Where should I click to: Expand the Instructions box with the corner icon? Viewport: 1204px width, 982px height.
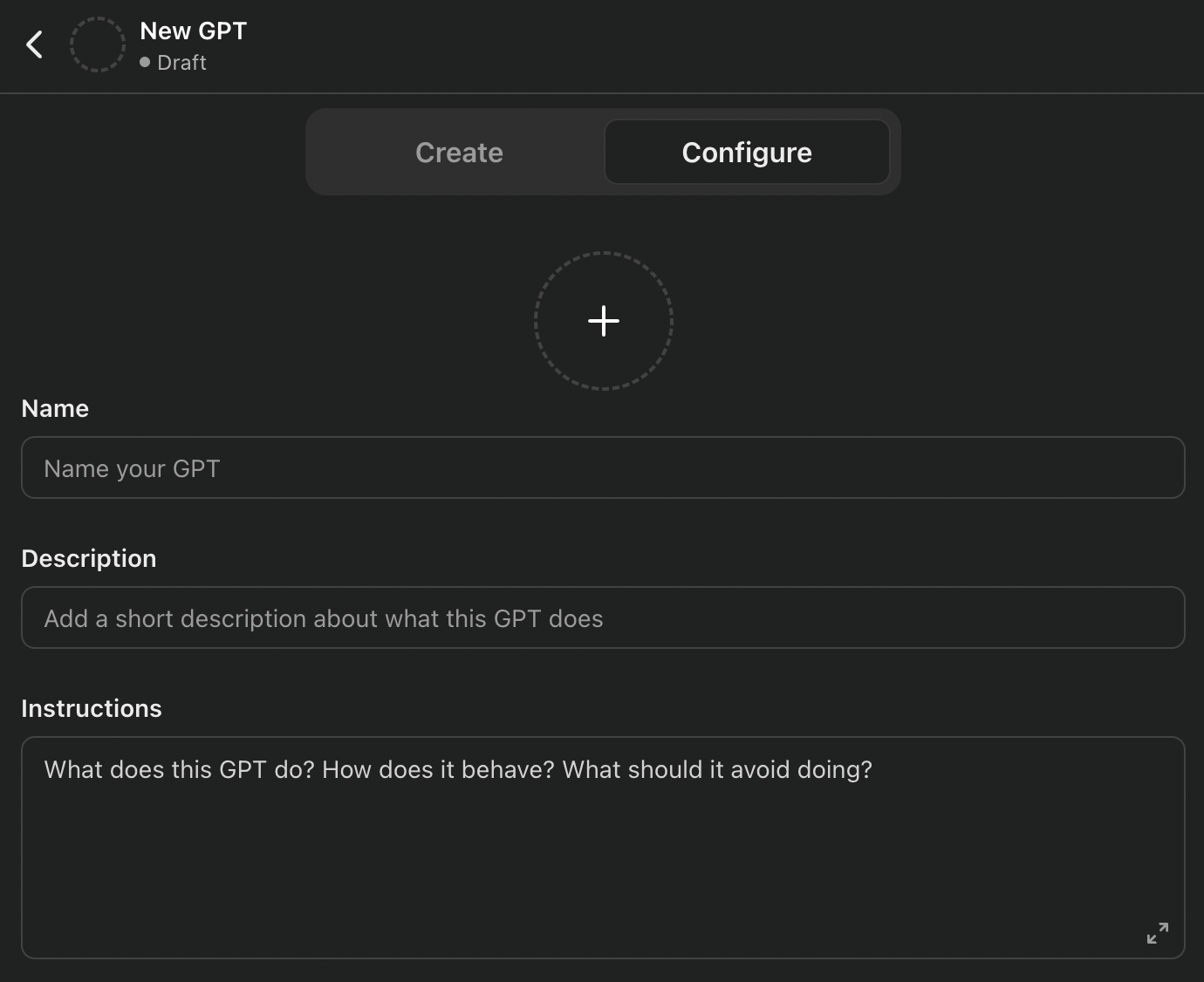[x=1158, y=933]
